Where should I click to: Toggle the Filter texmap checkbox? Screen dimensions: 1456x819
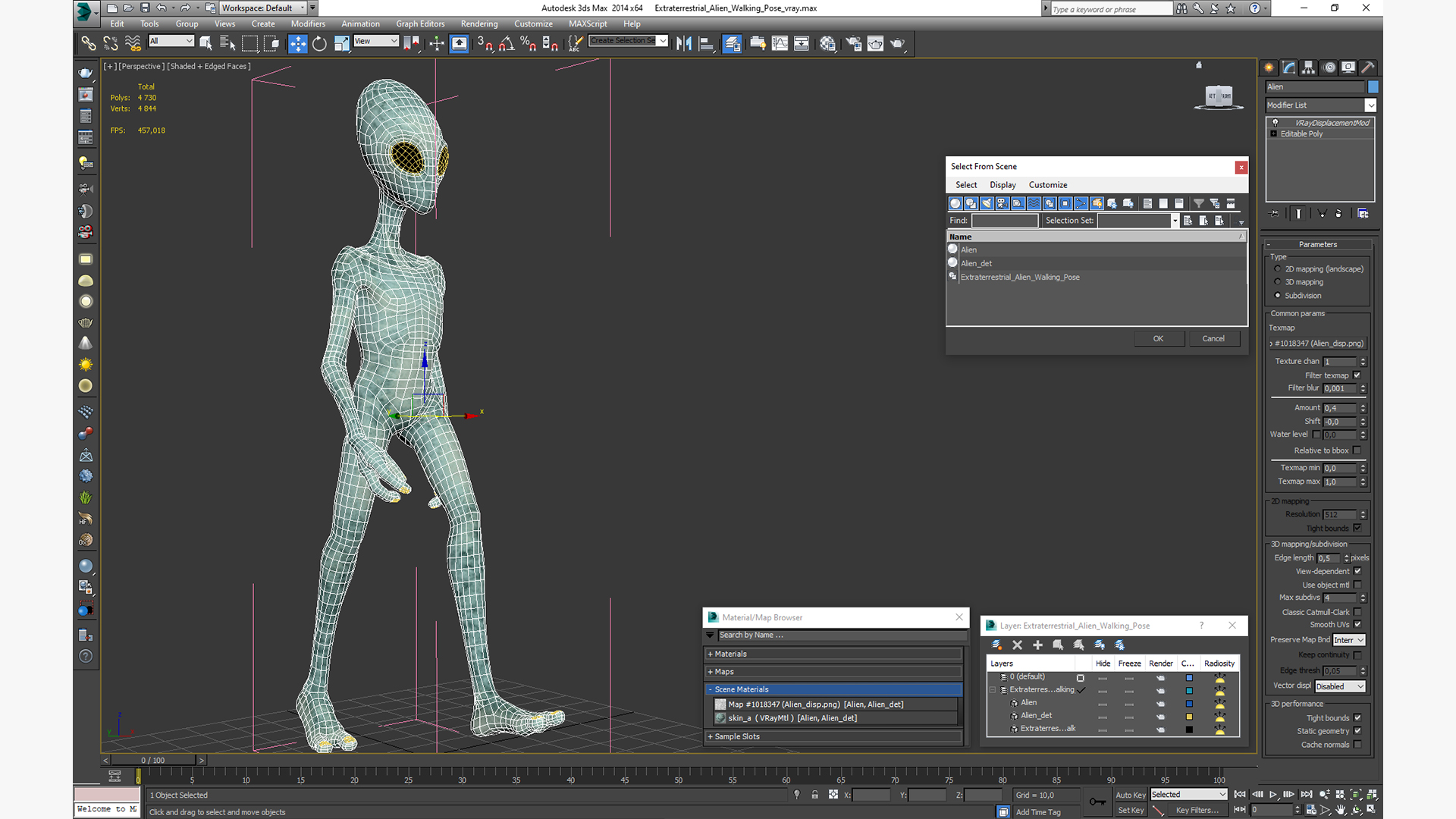[x=1357, y=375]
